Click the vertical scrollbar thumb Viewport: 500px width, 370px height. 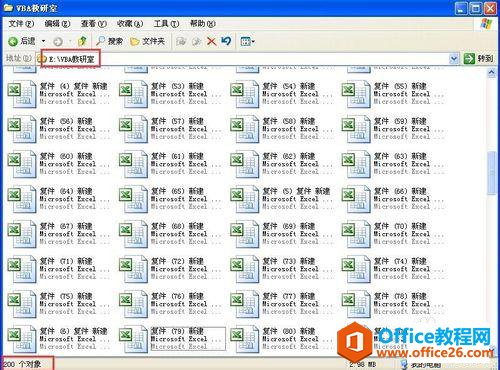tap(492, 172)
